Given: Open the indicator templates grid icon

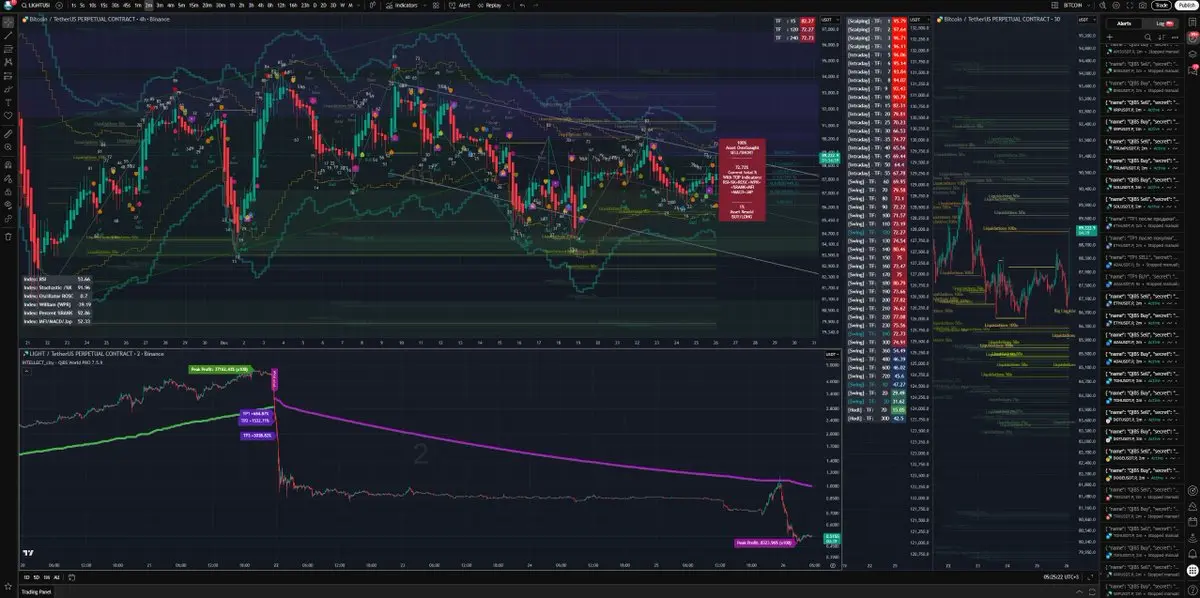Looking at the screenshot, I should pyautogui.click(x=436, y=5).
